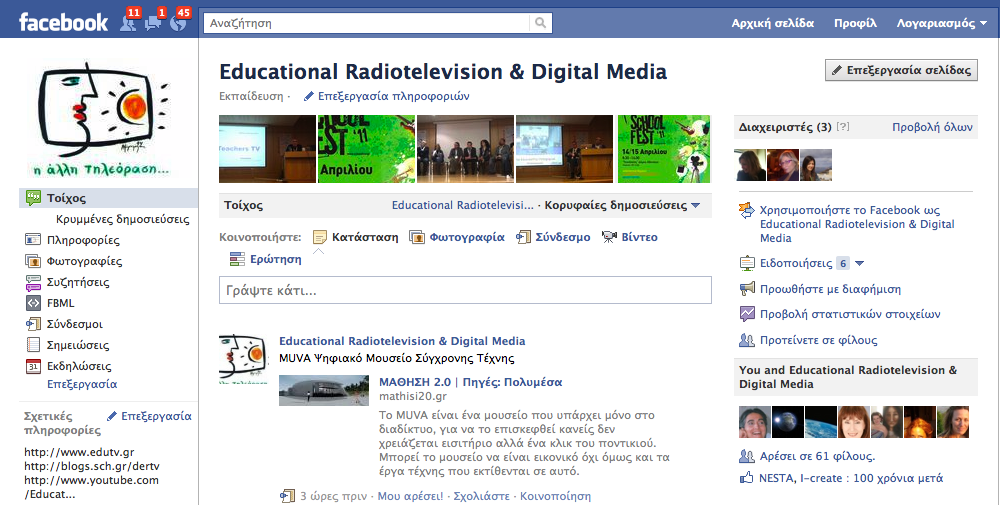Open the Κορυφαίες δημοσιεύσεις filter dropdown
The image size is (1000, 505).
pos(622,205)
